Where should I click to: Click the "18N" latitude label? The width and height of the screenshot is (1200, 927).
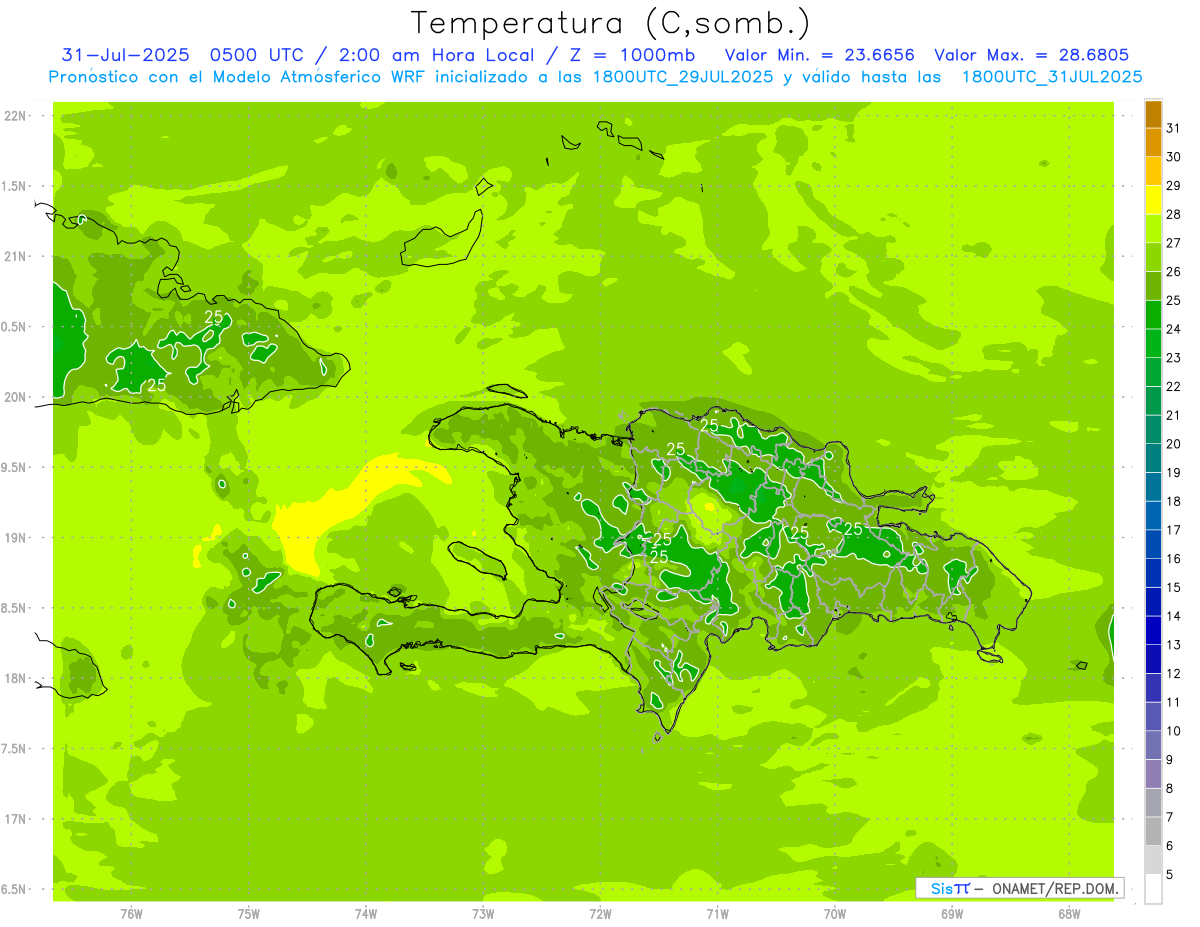tap(17, 678)
